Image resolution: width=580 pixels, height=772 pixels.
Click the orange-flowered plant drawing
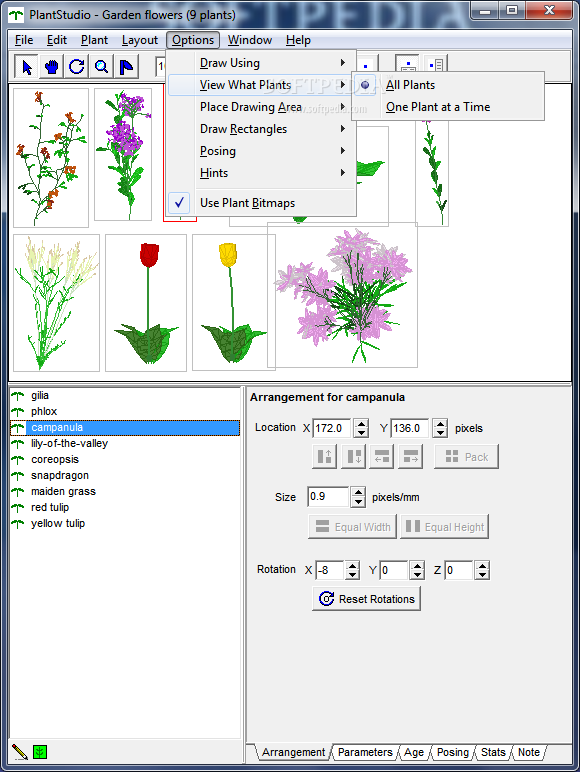click(51, 158)
